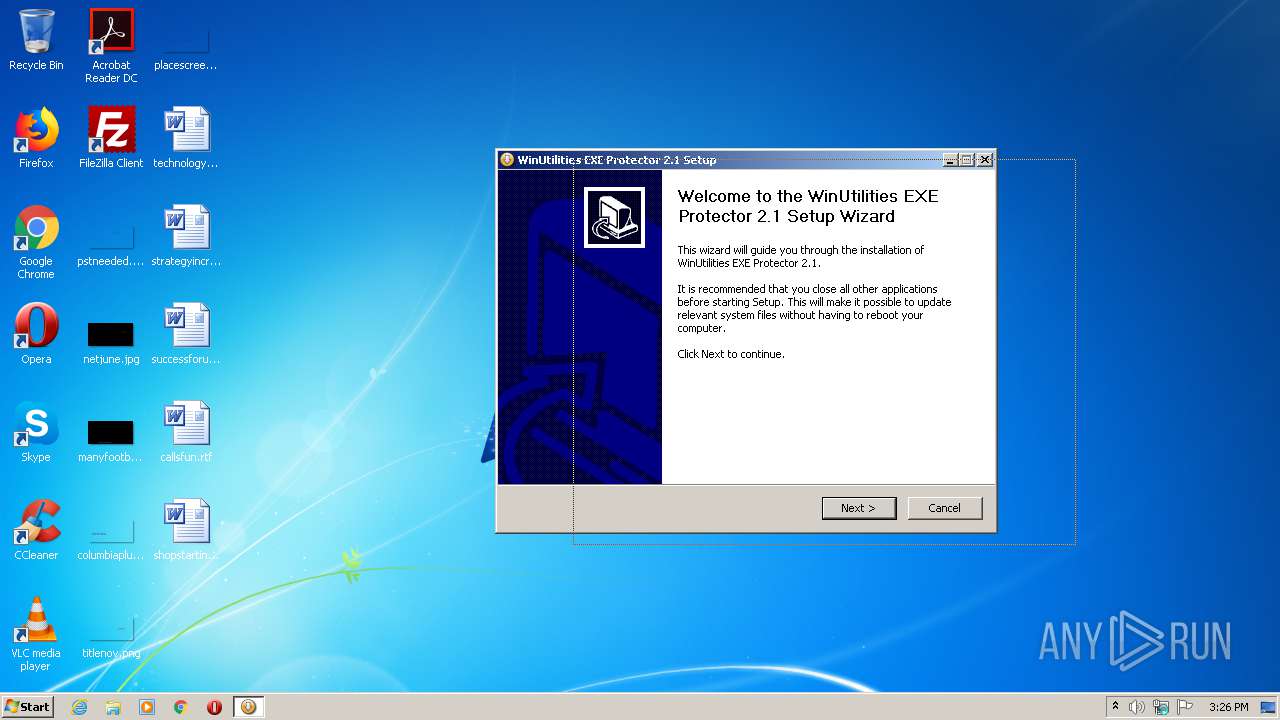Open Acrobat Reader DC shortcut
1280x720 pixels.
111,46
